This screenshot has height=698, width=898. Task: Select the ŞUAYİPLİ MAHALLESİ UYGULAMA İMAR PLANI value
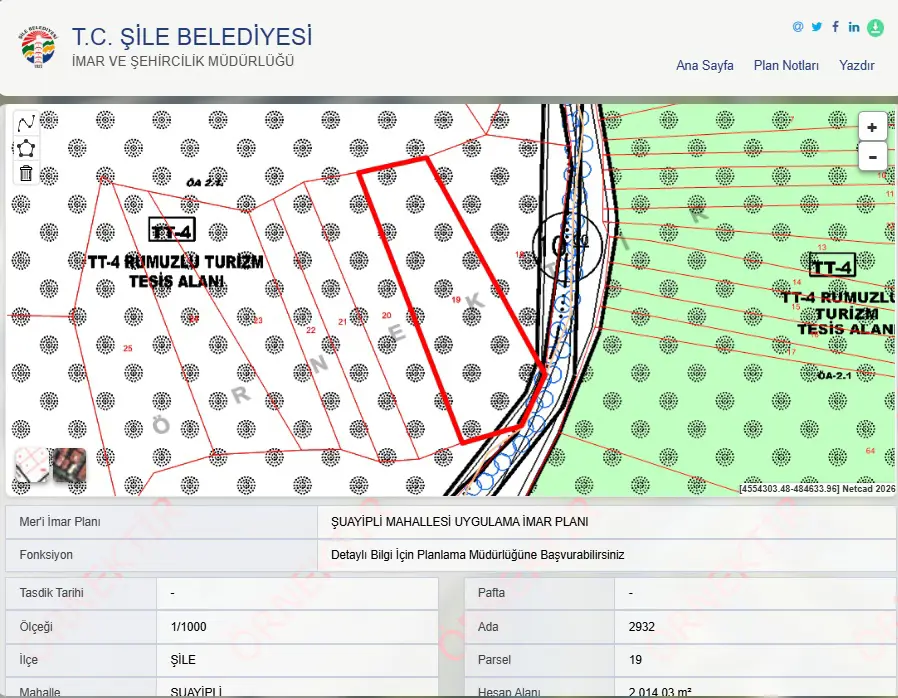pos(459,522)
